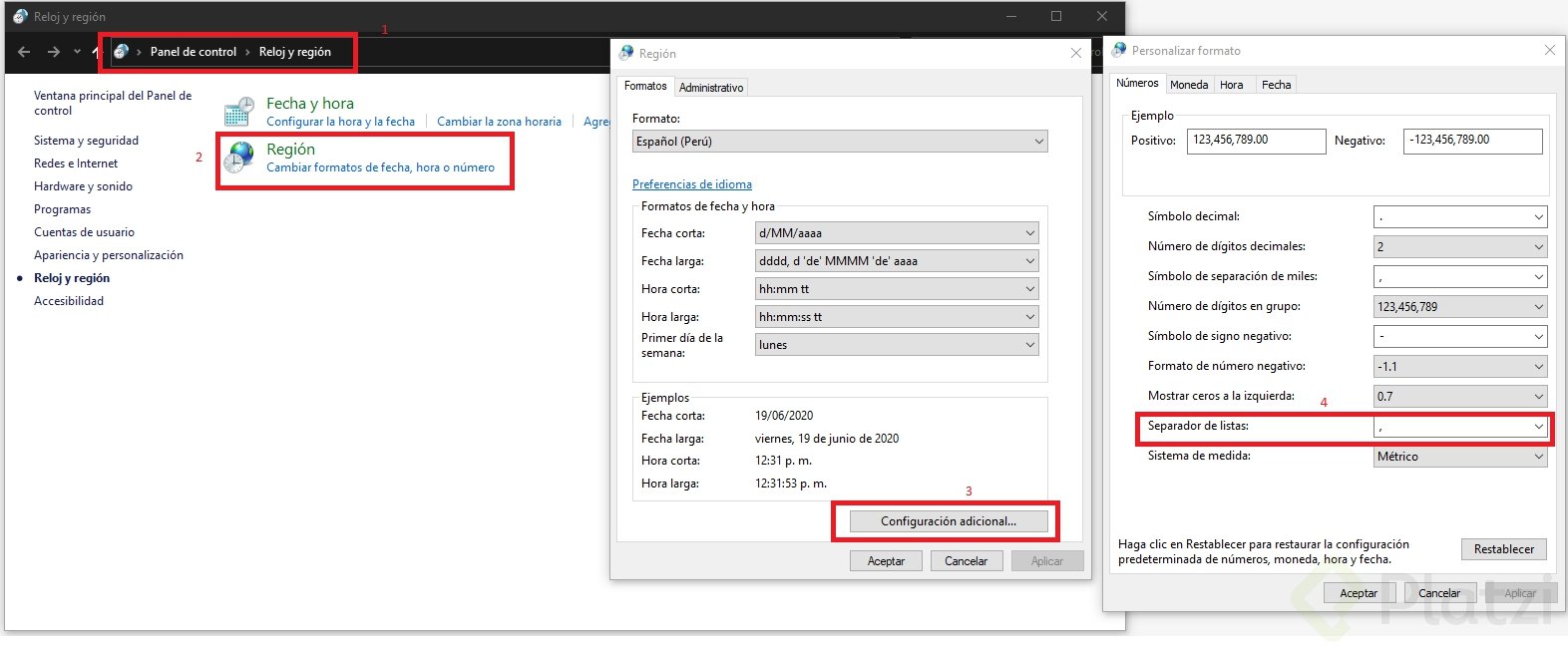
Task: Go to 'Cuentas de usuario' category
Action: (84, 232)
